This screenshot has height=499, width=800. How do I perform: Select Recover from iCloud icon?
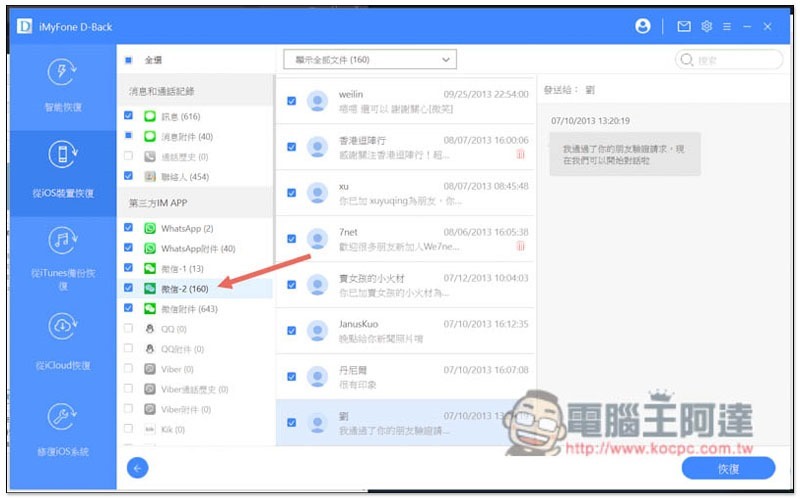point(62,326)
